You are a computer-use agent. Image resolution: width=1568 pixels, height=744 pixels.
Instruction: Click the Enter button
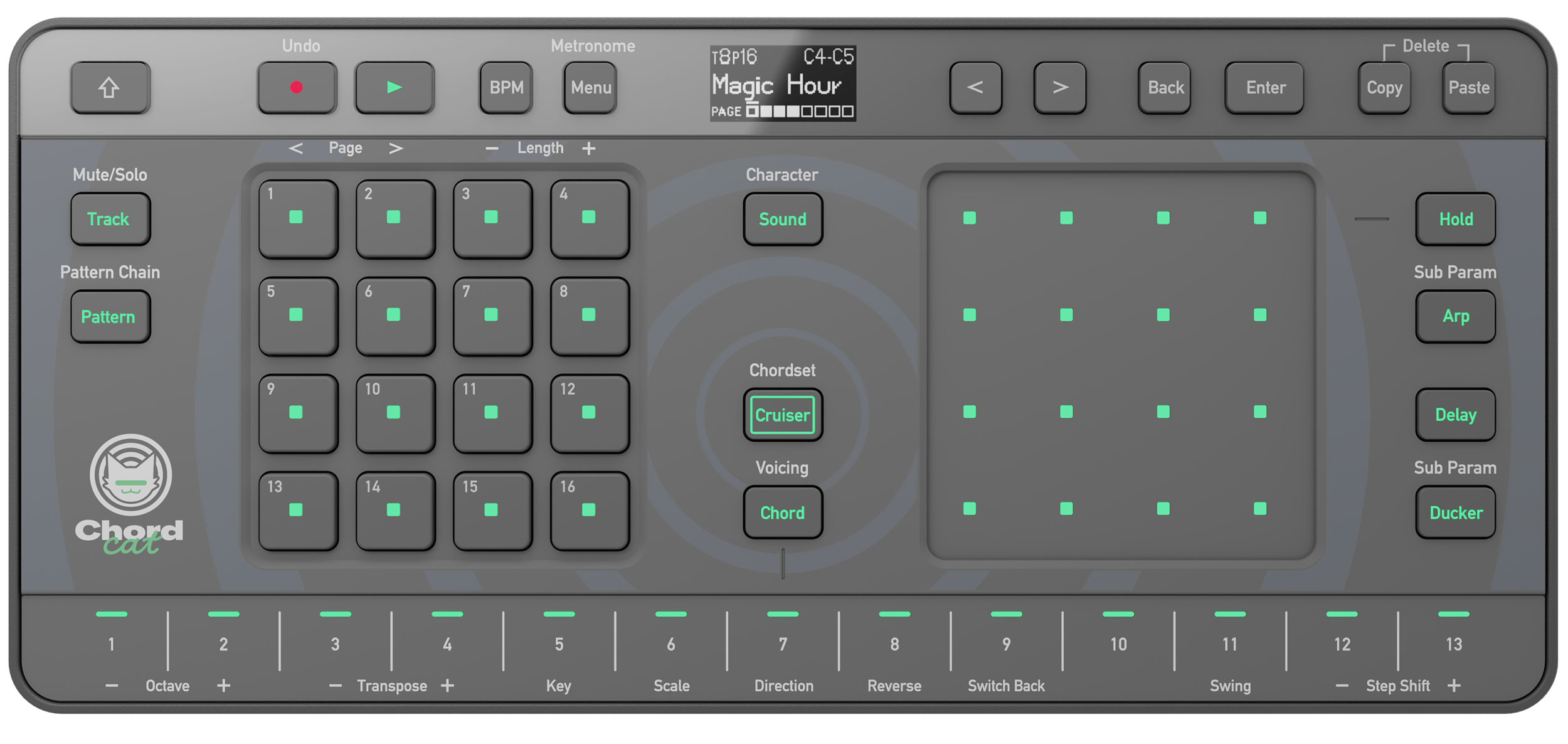pos(1264,87)
